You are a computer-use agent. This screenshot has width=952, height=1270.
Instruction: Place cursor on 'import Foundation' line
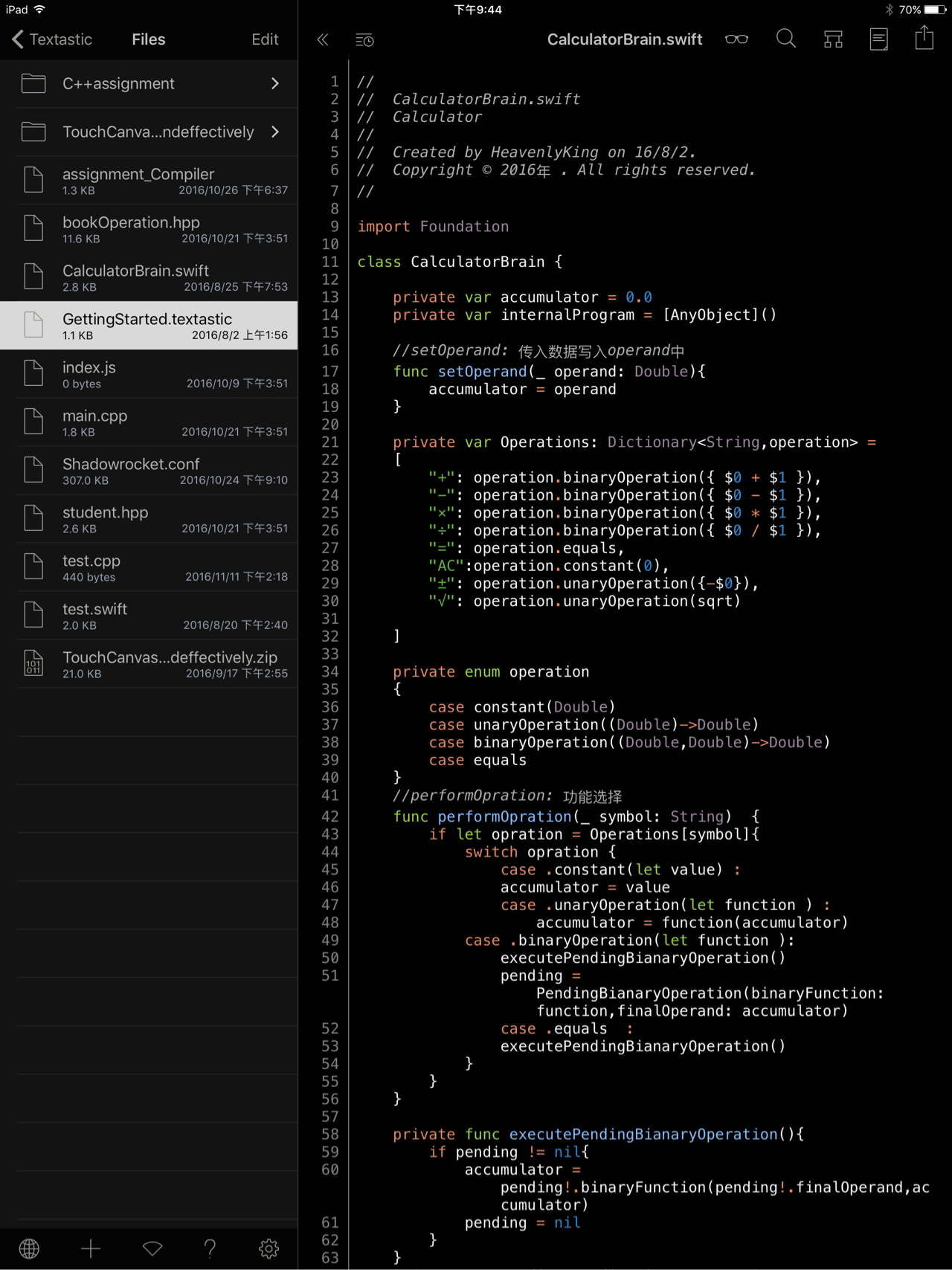click(433, 227)
